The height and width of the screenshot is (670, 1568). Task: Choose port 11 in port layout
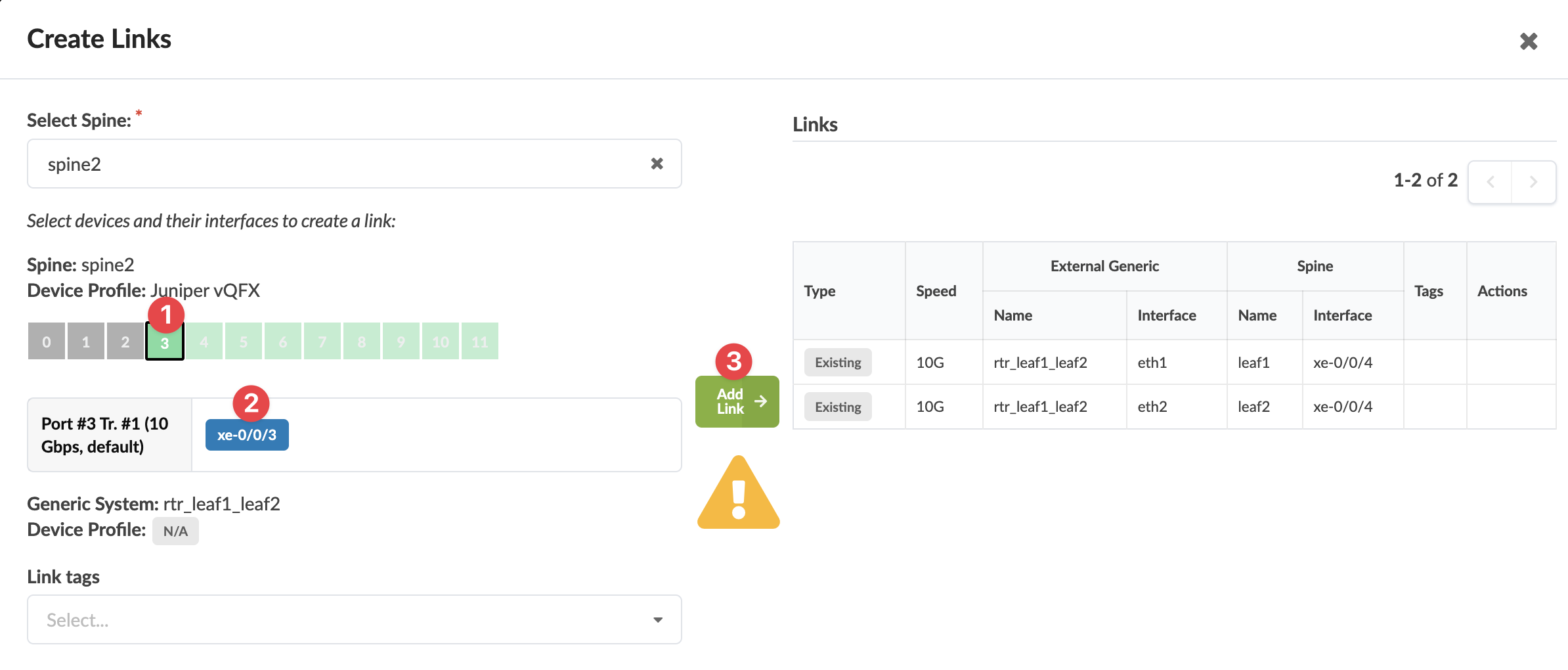[480, 342]
